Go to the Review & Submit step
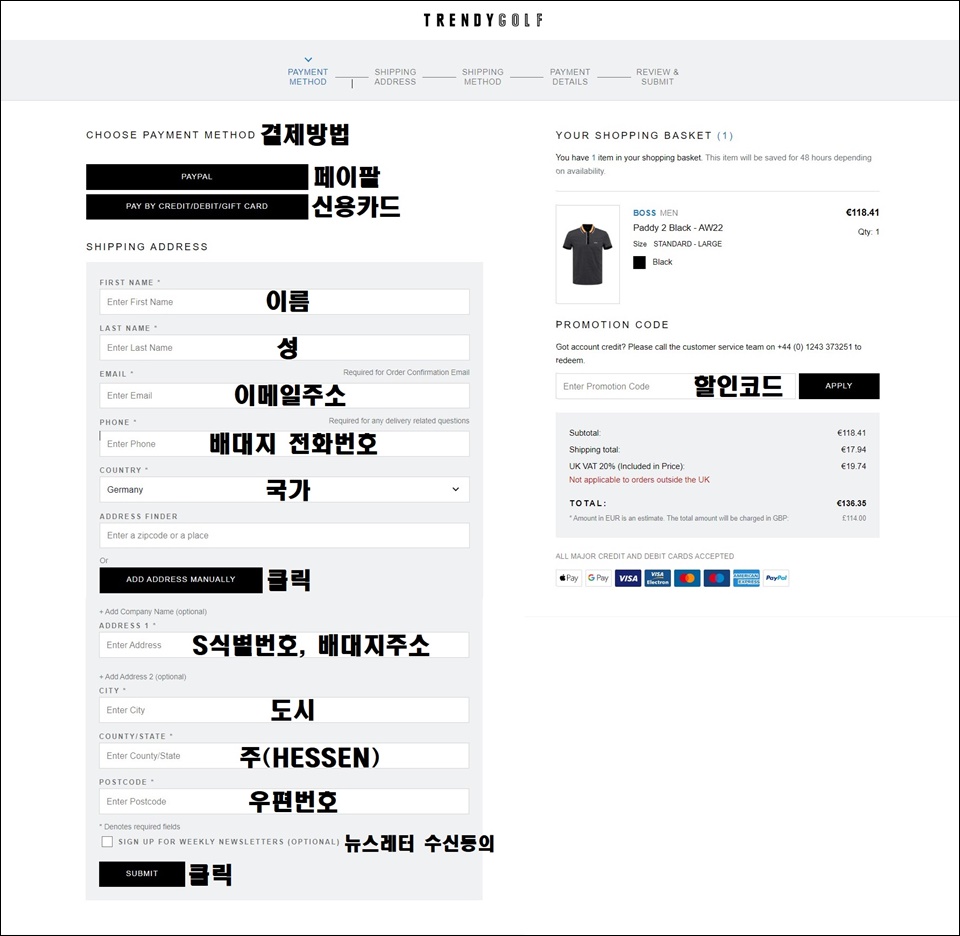The image size is (960, 936). click(657, 77)
